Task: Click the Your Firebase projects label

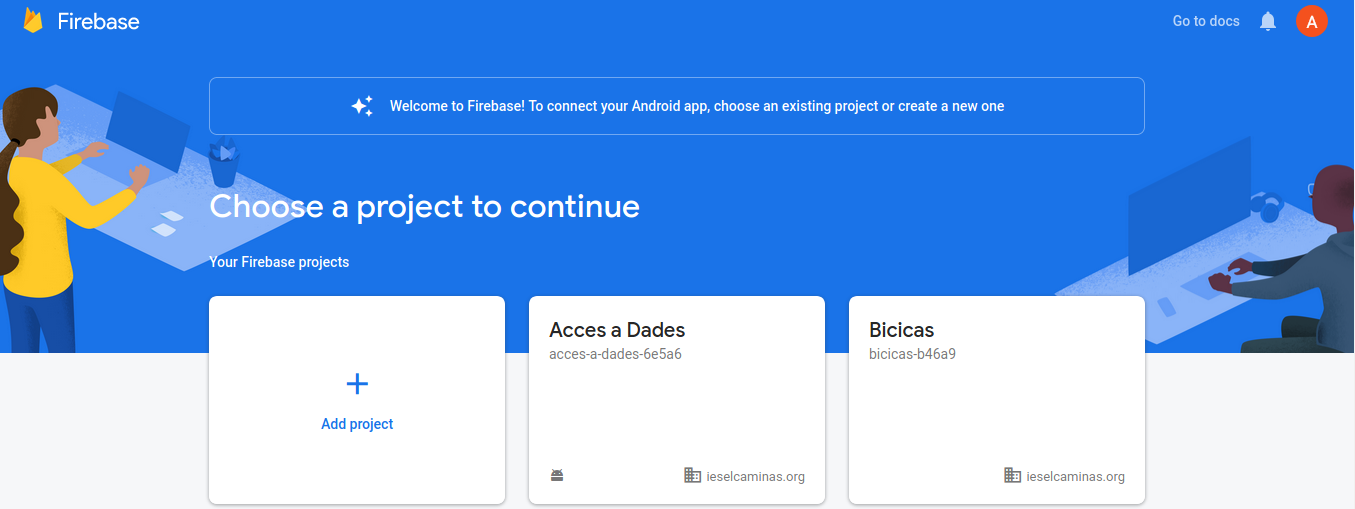Action: [279, 262]
